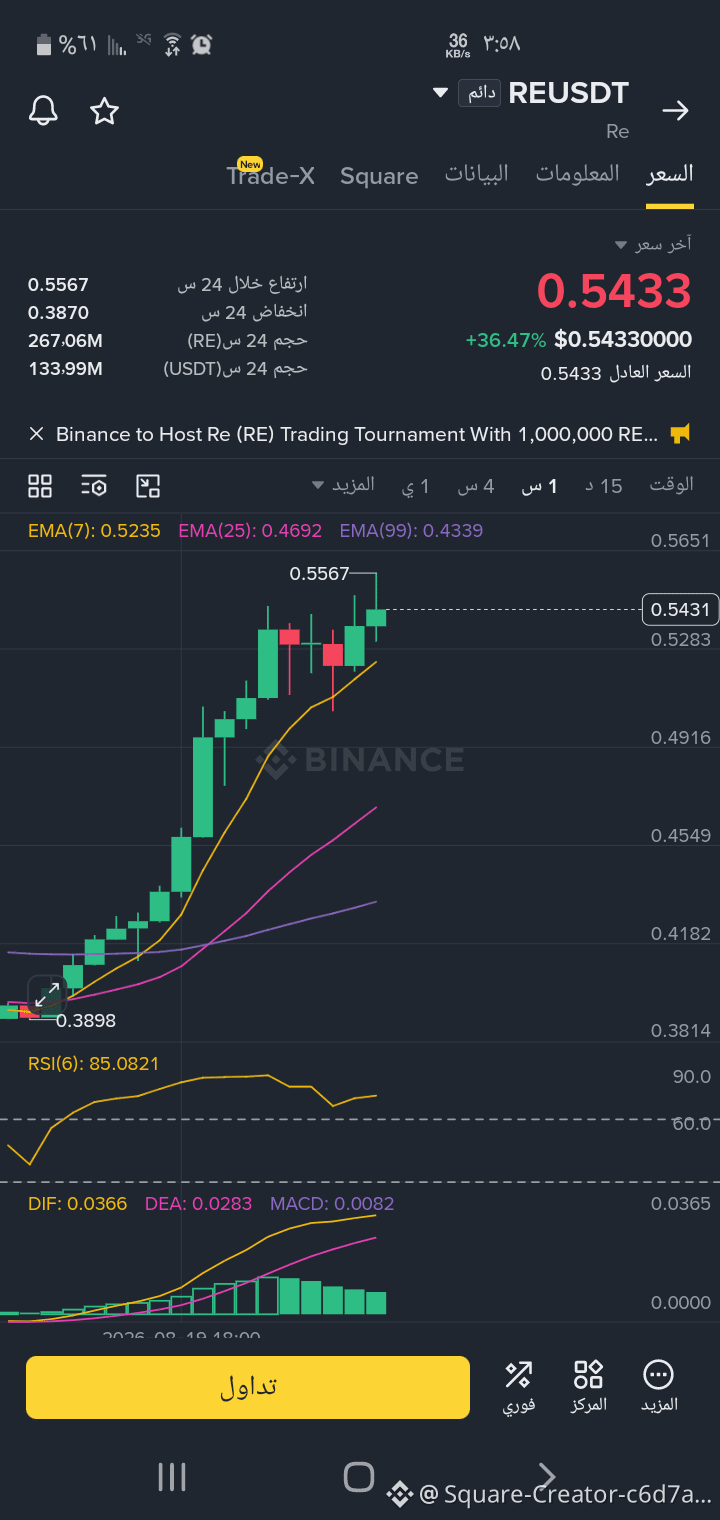The width and height of the screenshot is (720, 1520).
Task: Close the trading tournament announcement banner
Action: [37, 434]
